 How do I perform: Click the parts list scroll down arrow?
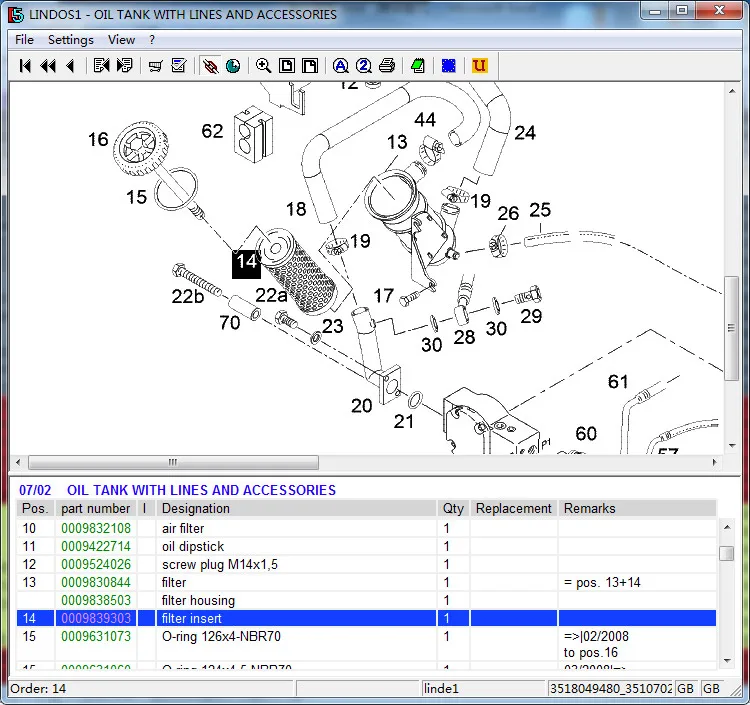(x=726, y=659)
